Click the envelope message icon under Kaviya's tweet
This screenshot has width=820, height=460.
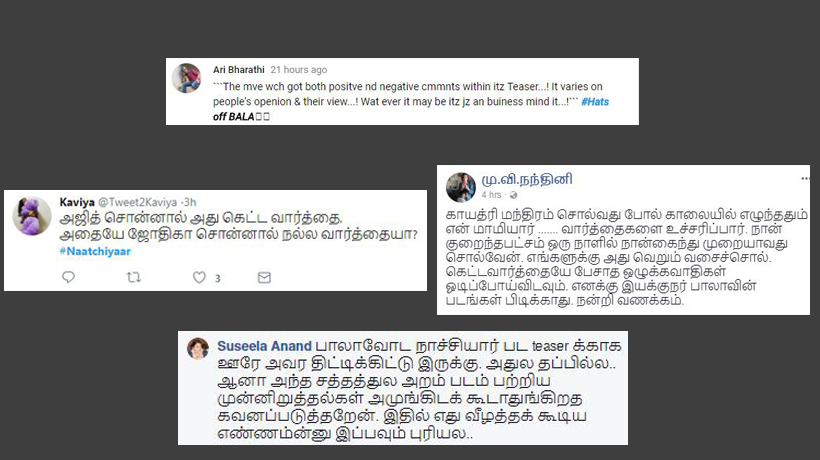264,278
